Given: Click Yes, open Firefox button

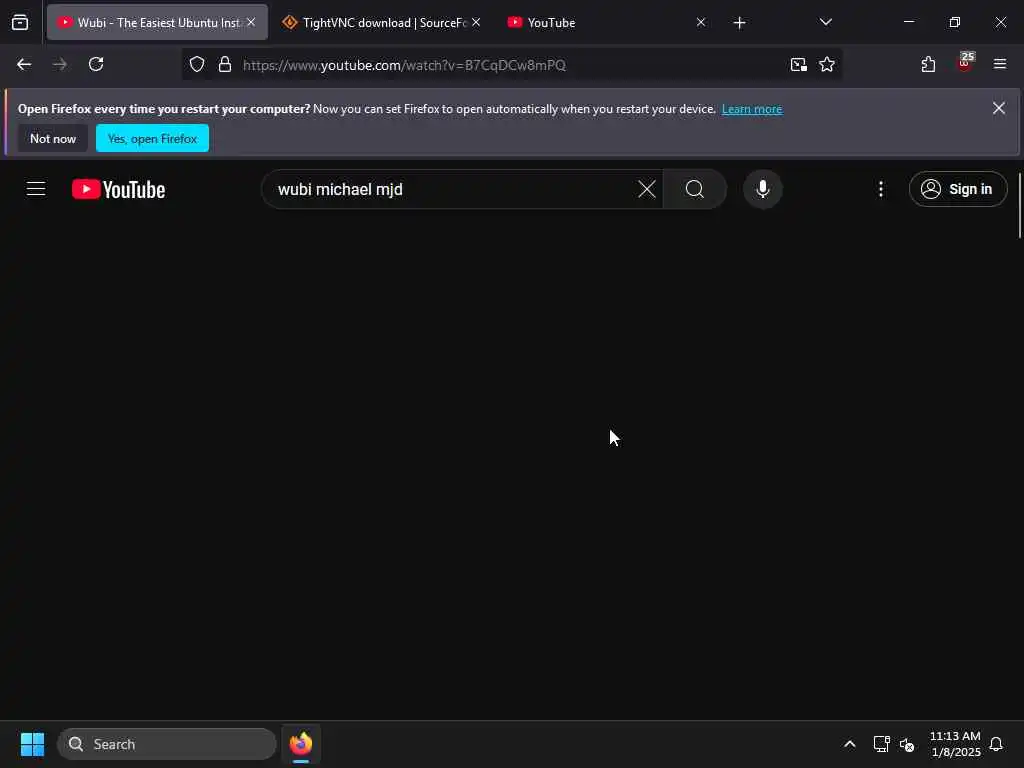Looking at the screenshot, I should pyautogui.click(x=152, y=138).
